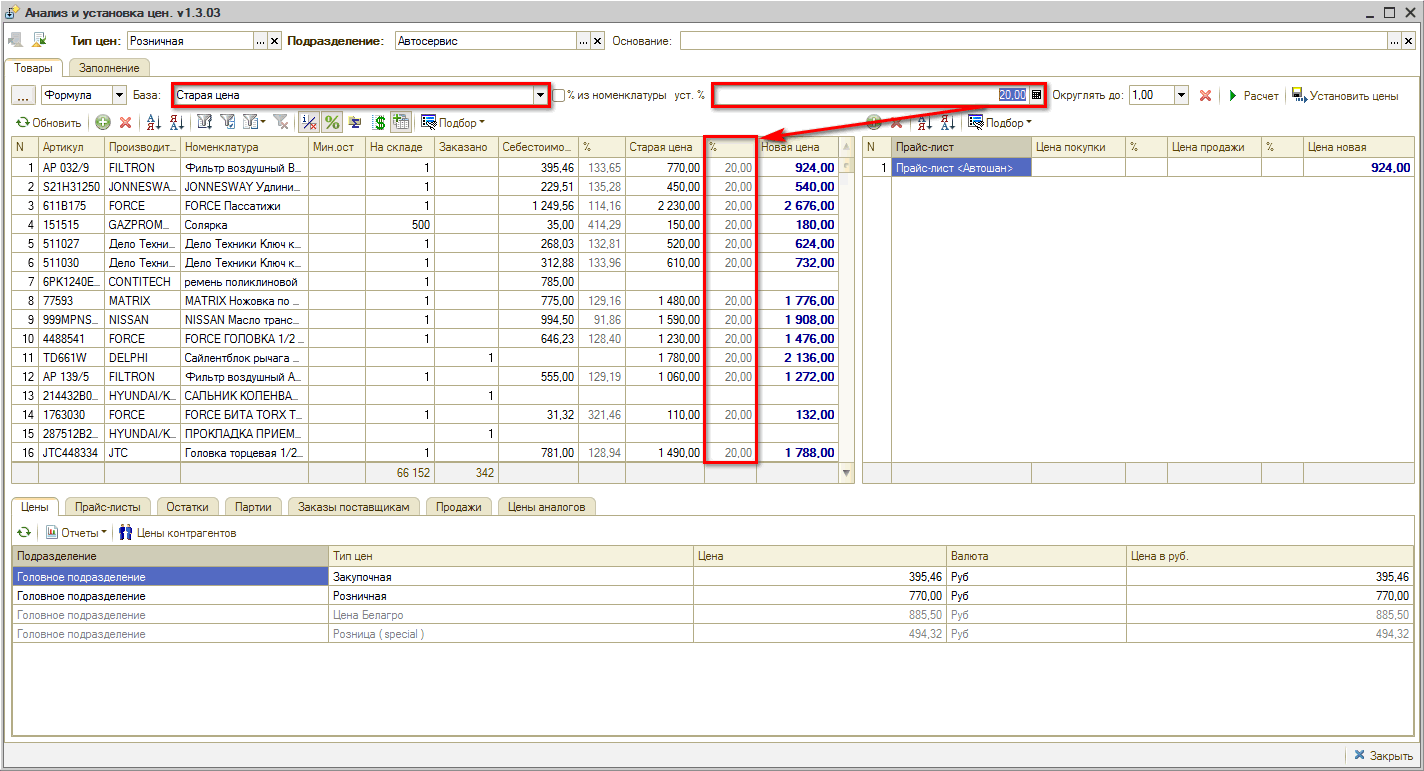Select the Розница ( special ) row

(x=714, y=634)
